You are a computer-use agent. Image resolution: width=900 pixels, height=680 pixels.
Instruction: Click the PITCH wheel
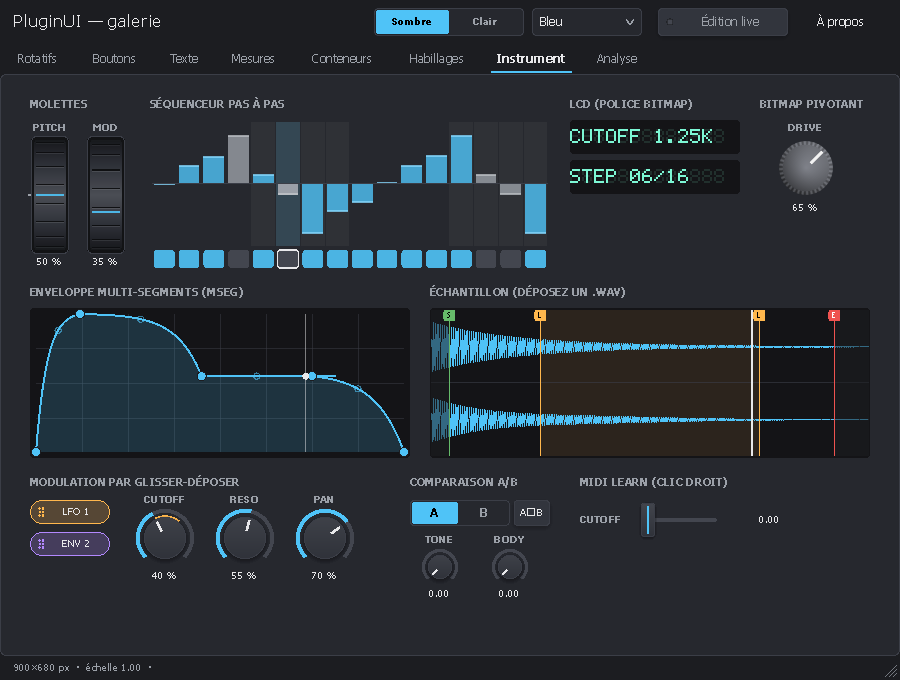(x=49, y=195)
